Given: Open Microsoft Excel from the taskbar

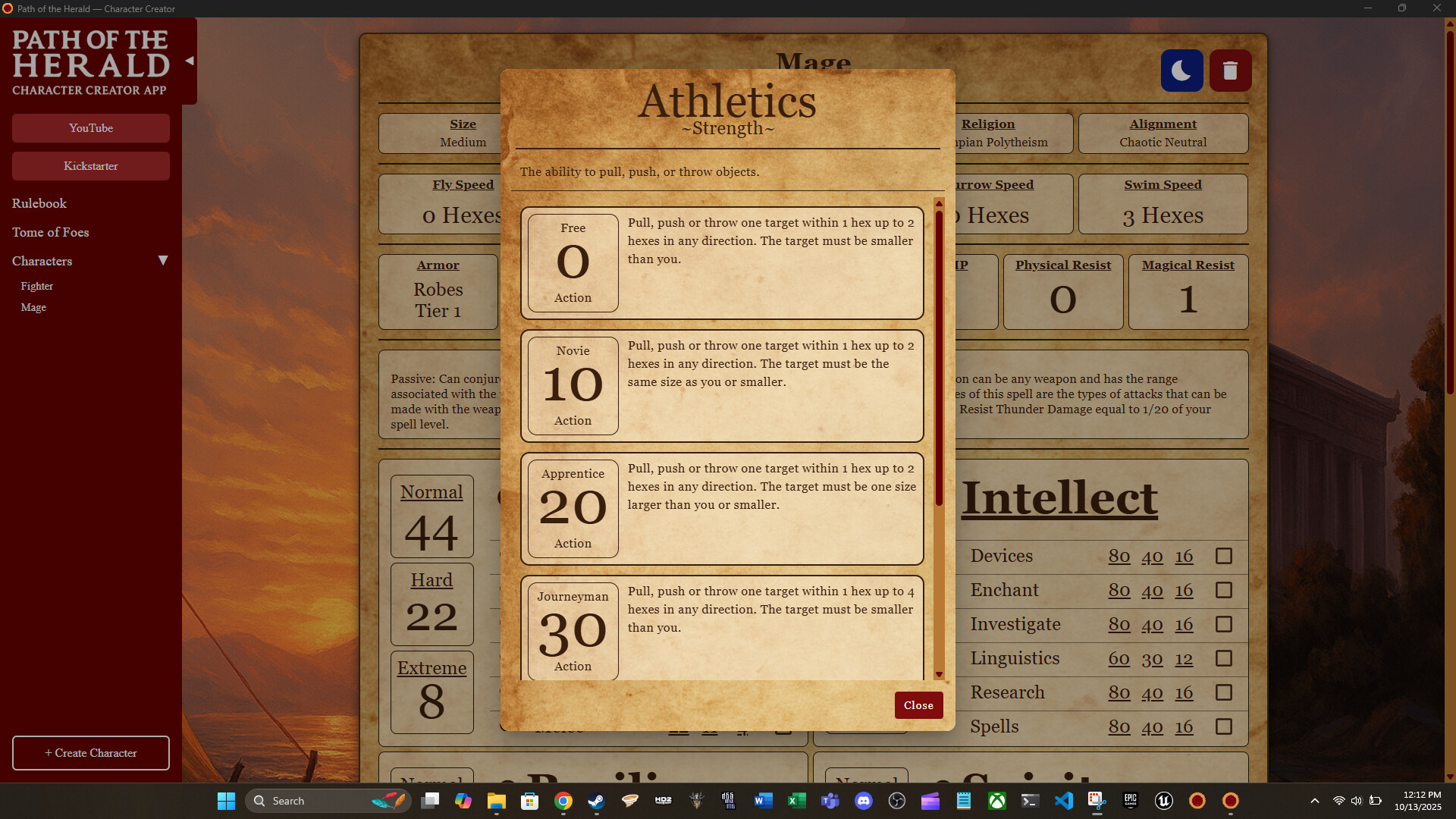Looking at the screenshot, I should [x=797, y=801].
